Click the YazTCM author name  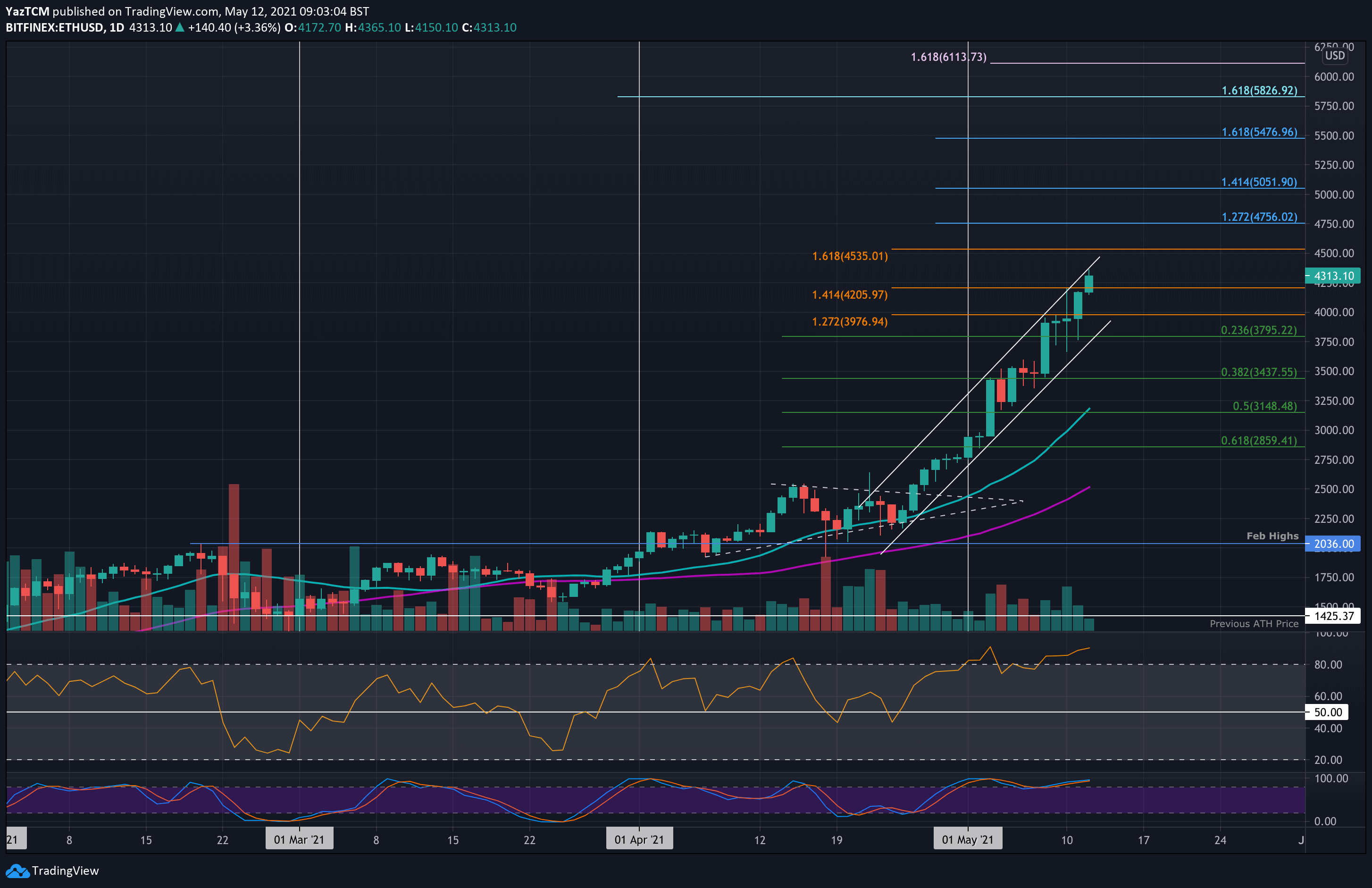28,11
